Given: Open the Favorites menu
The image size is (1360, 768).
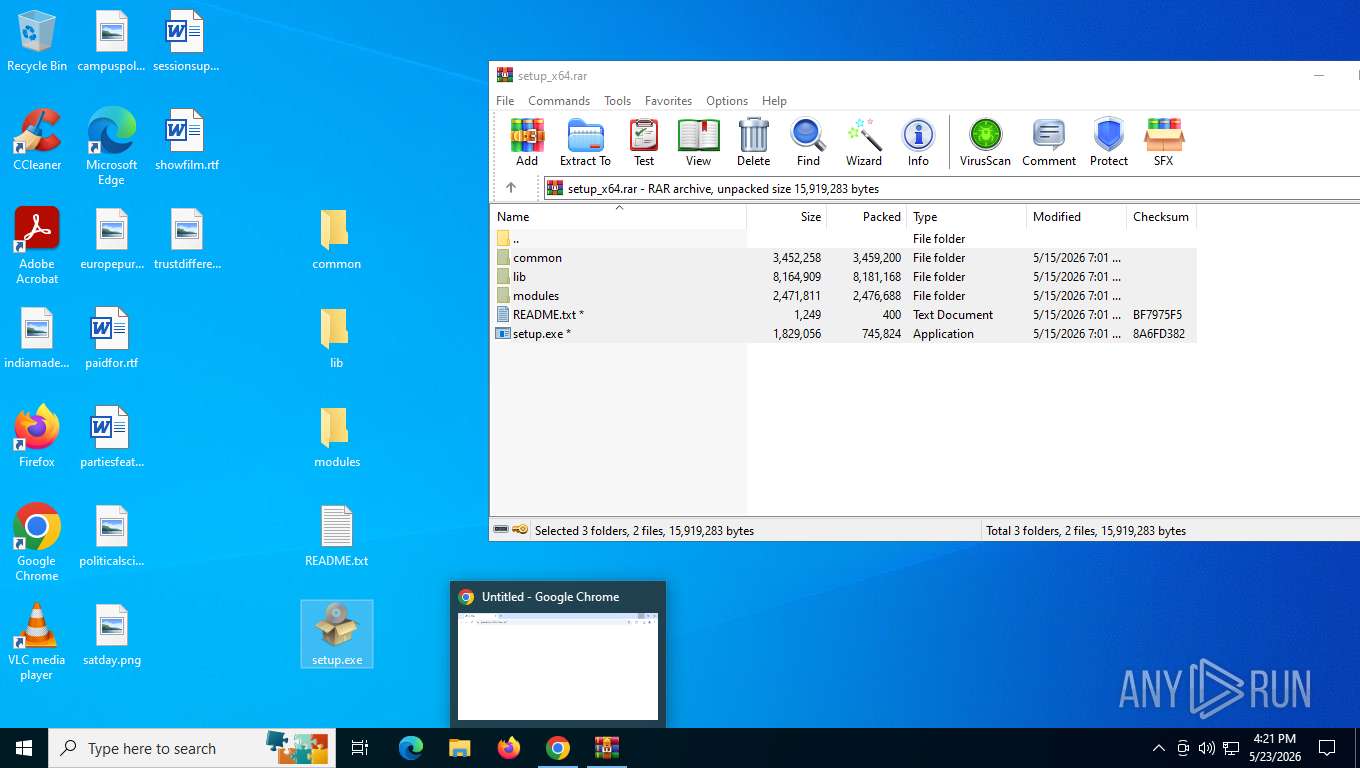Looking at the screenshot, I should point(668,101).
